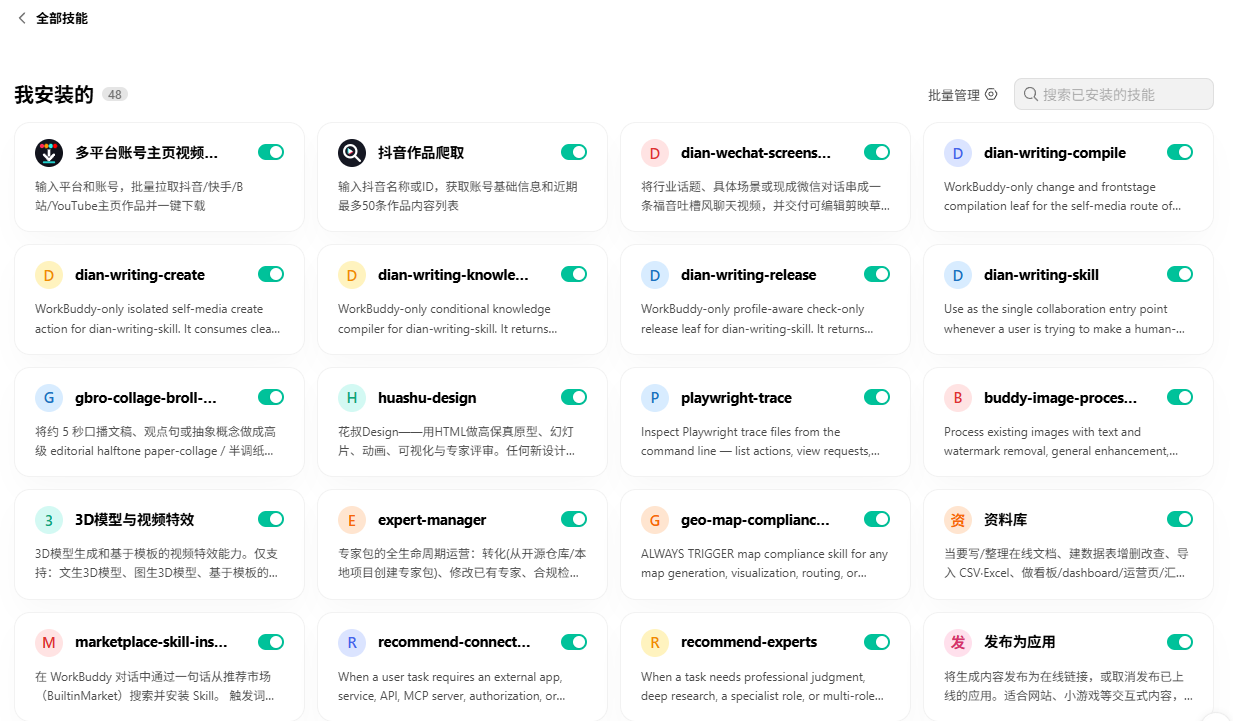Disable the dian-writing-skill toggle
1233x721 pixels.
1180,274
